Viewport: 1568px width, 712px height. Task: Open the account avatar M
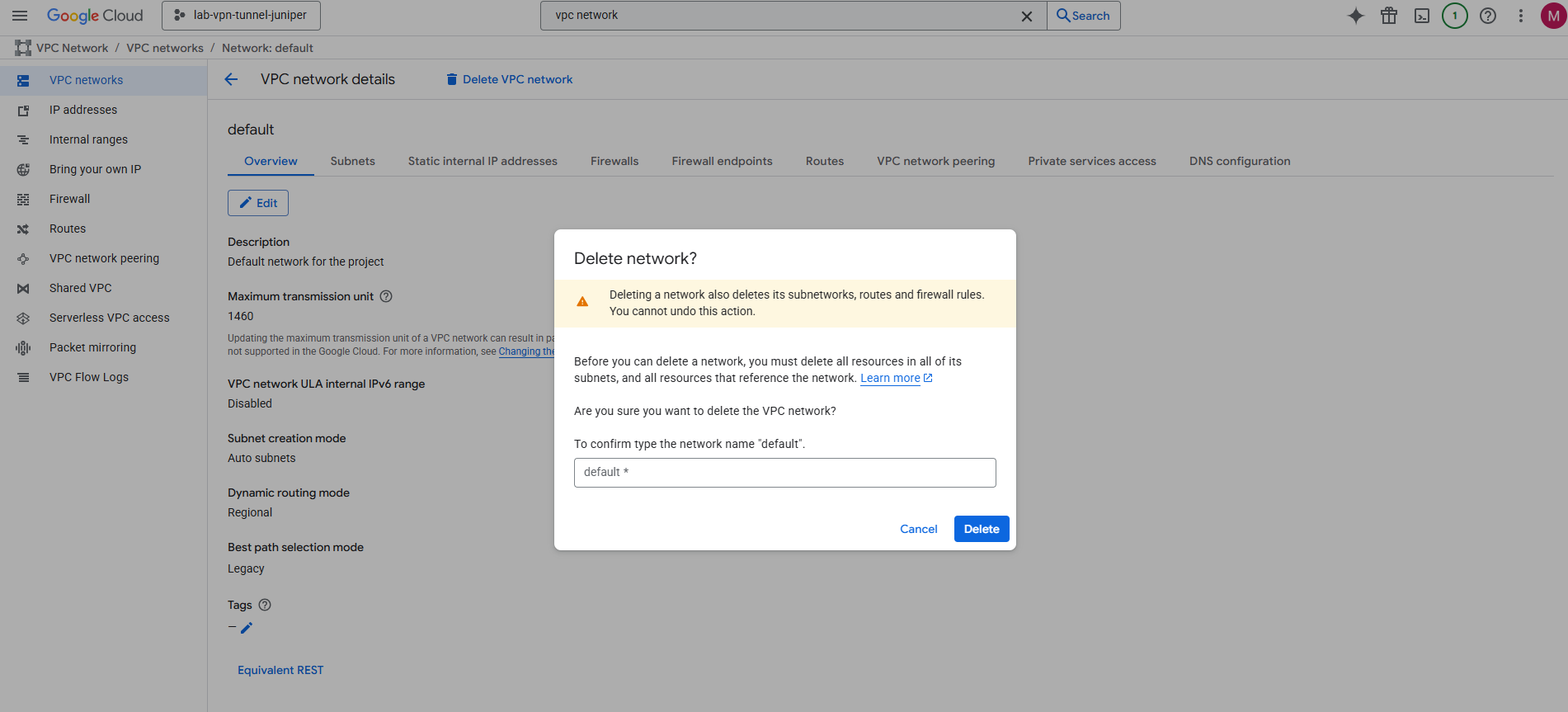tap(1553, 16)
